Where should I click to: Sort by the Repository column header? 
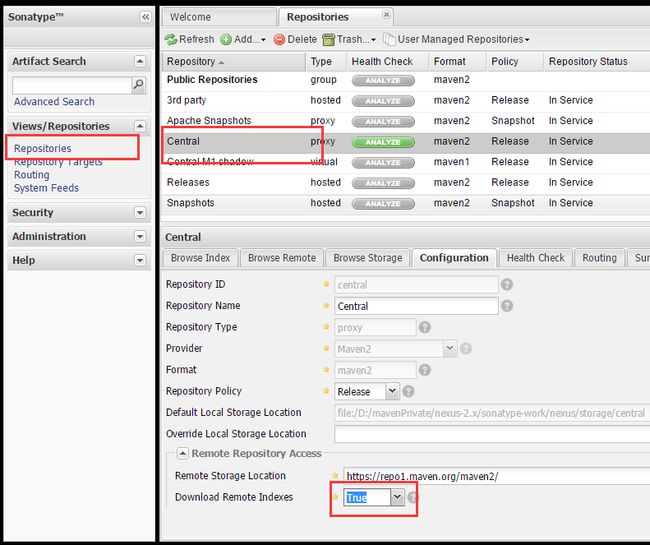point(233,61)
